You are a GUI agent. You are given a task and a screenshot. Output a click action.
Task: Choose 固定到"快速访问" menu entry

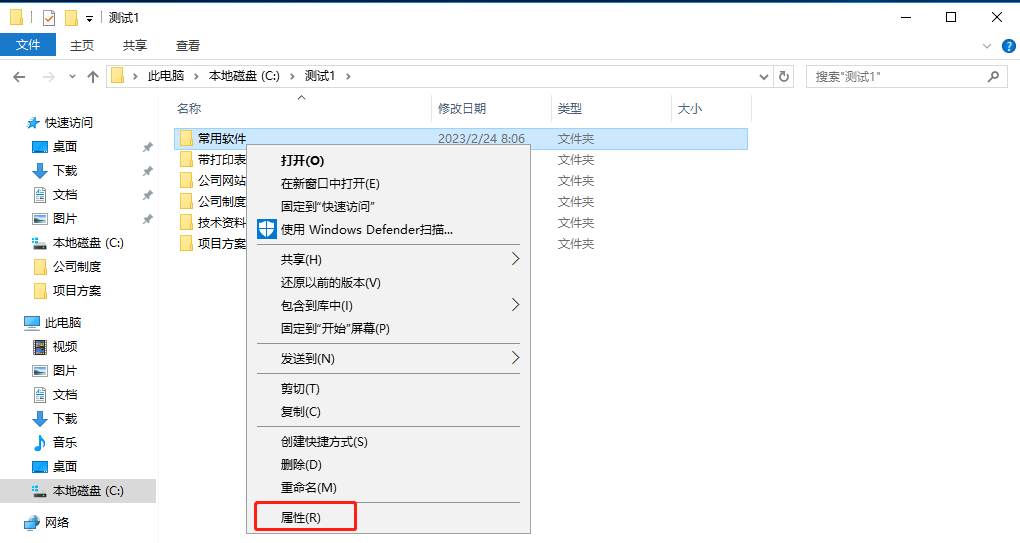(x=389, y=207)
